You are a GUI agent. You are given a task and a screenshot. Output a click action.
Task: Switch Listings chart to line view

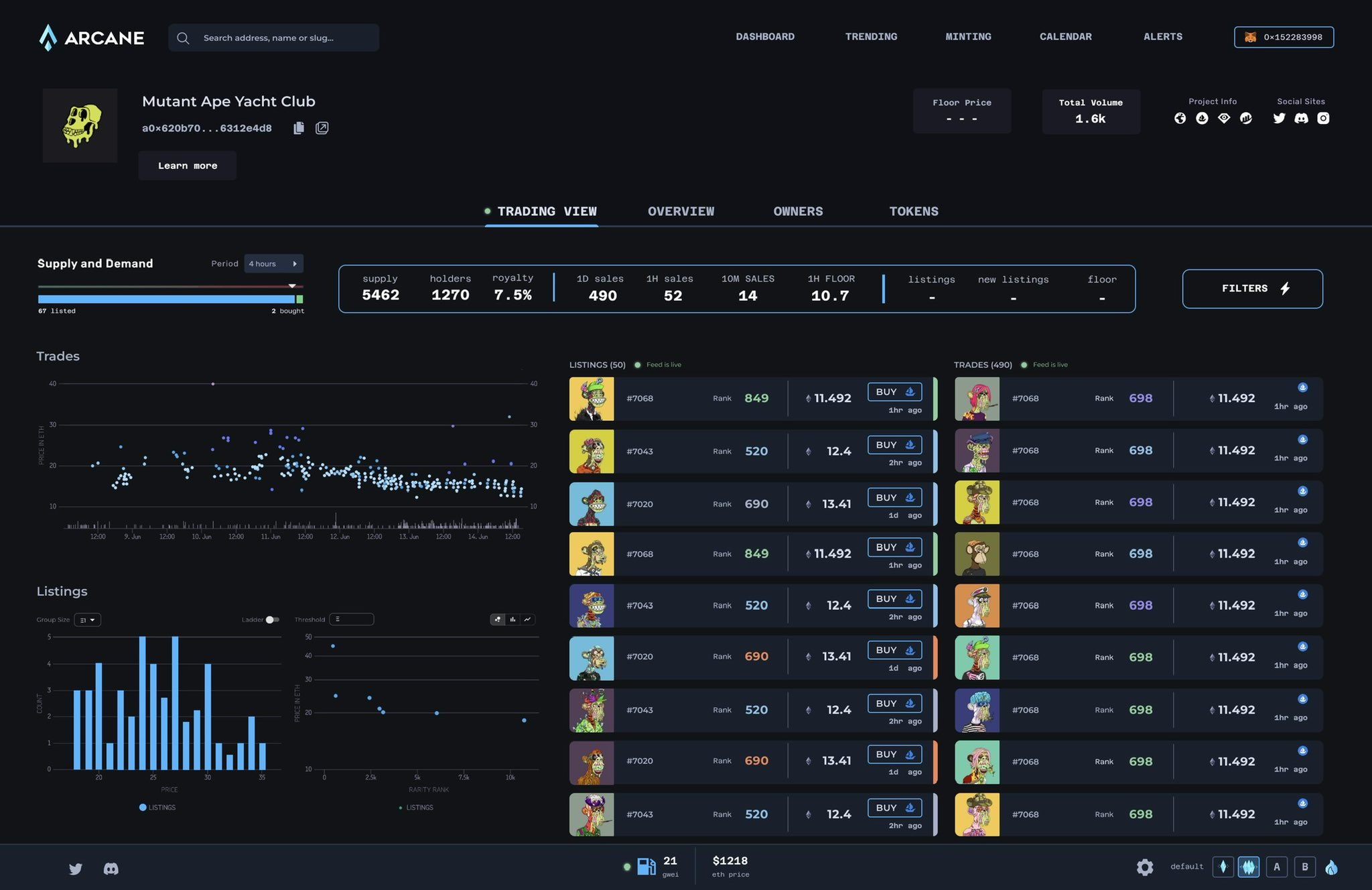click(528, 619)
